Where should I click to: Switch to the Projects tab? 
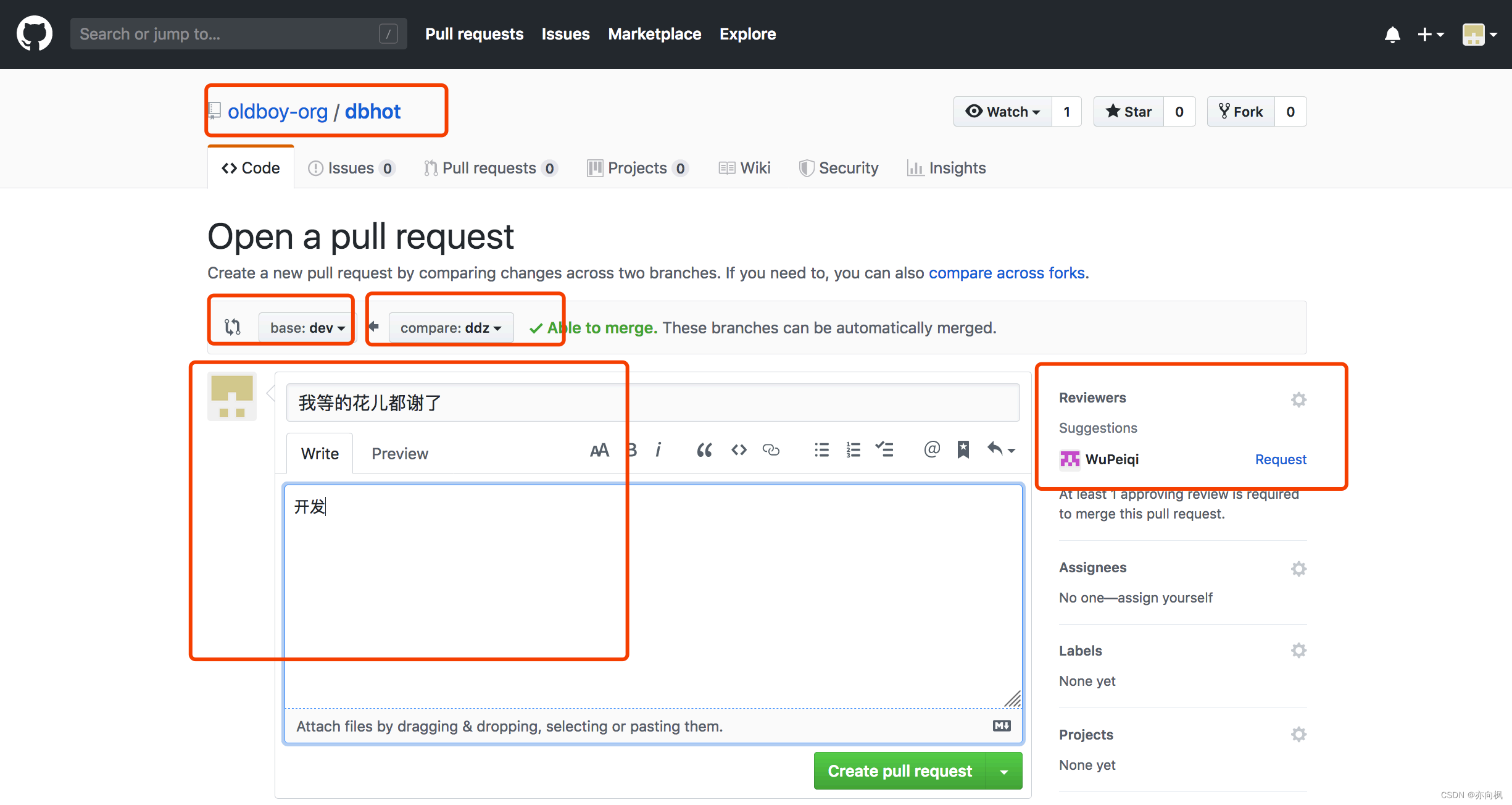click(x=638, y=168)
